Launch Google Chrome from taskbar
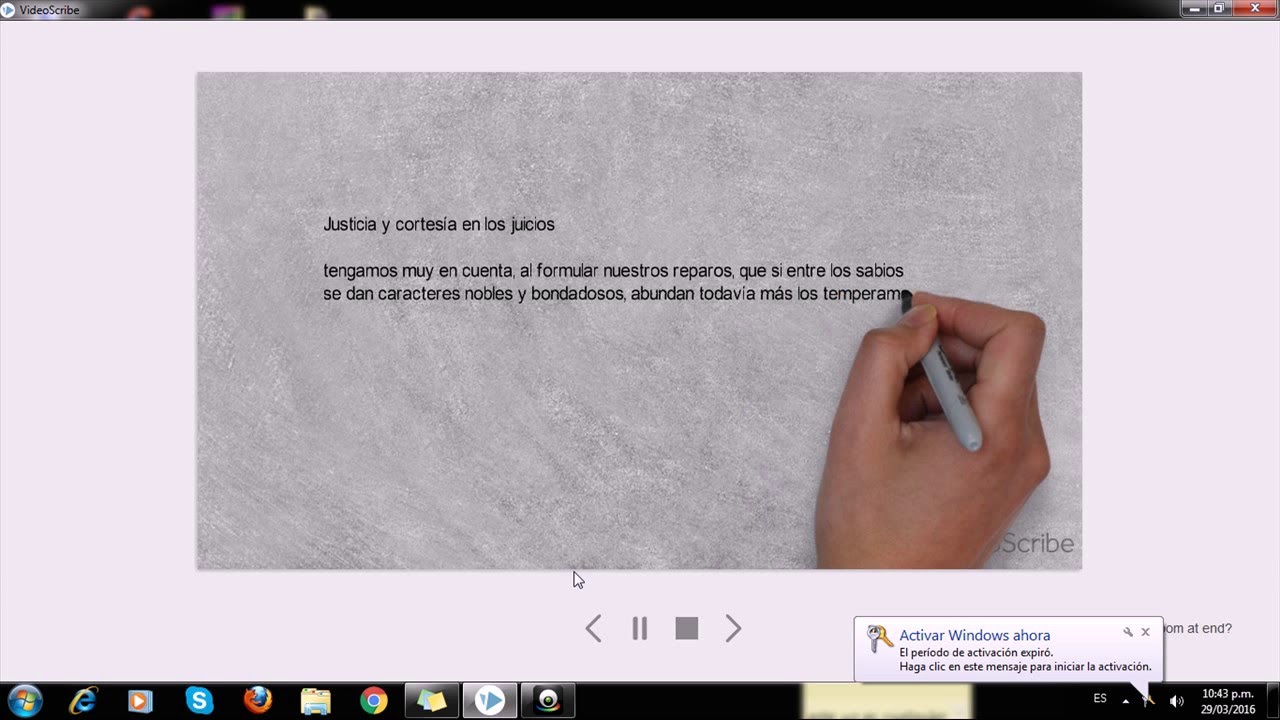Viewport: 1280px width, 720px height. pos(374,701)
